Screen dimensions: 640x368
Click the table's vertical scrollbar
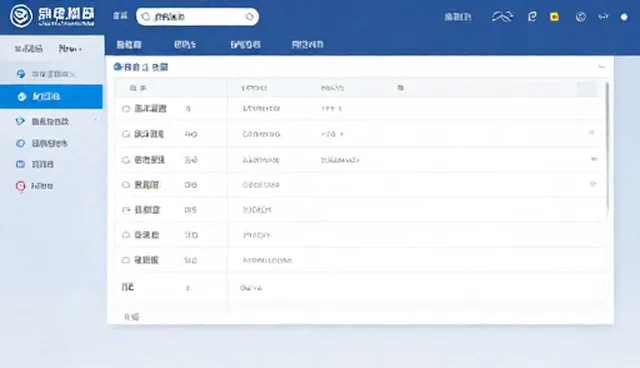point(607,147)
